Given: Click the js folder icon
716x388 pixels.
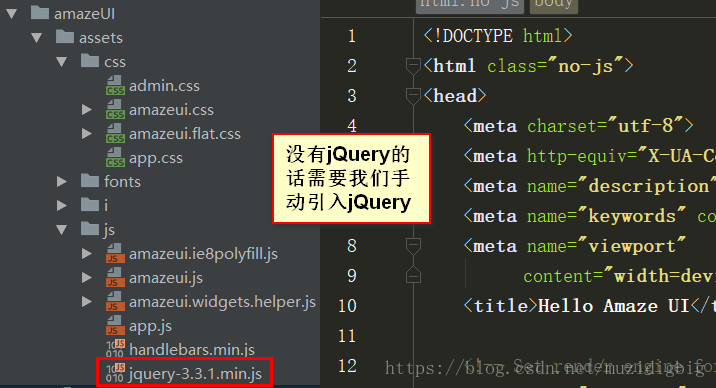Looking at the screenshot, I should (90, 228).
